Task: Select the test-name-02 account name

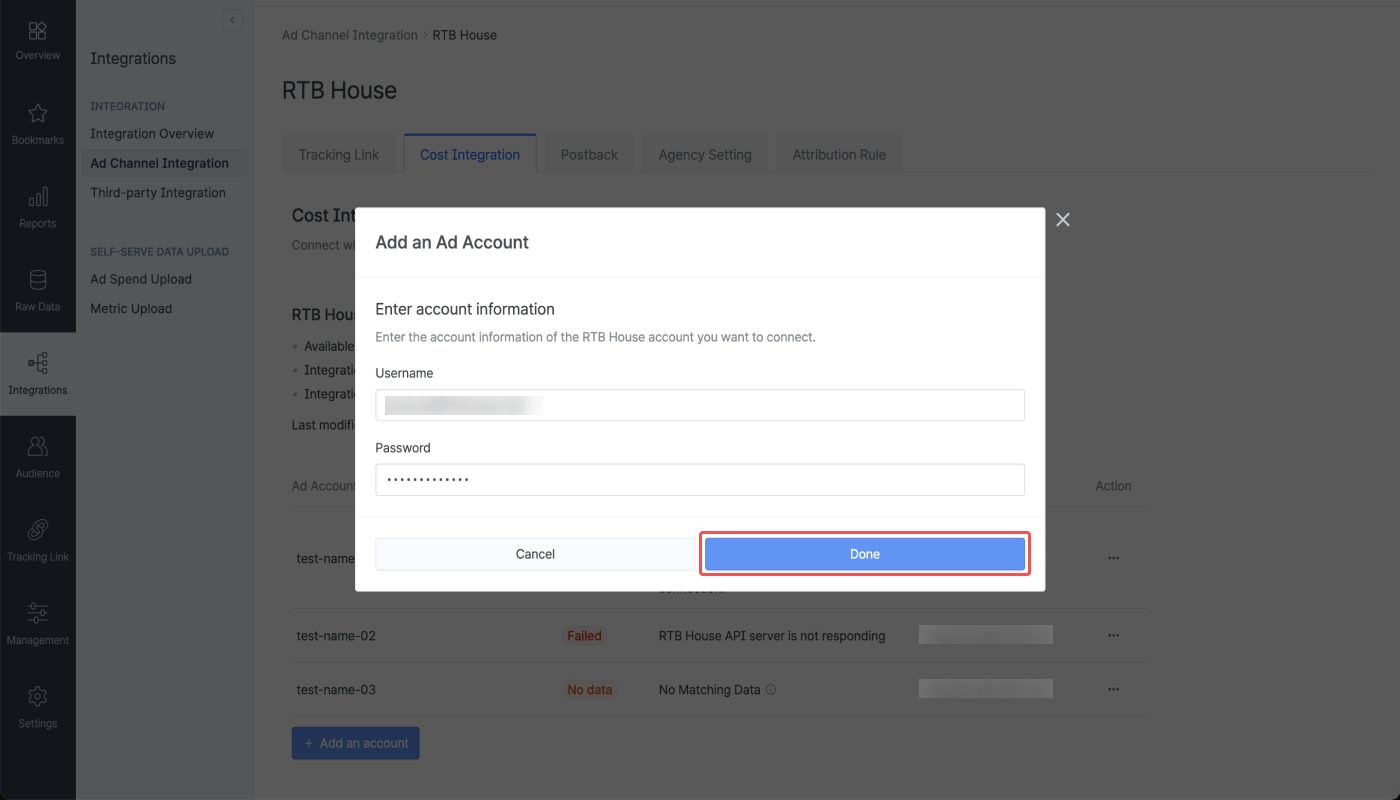Action: pos(336,636)
